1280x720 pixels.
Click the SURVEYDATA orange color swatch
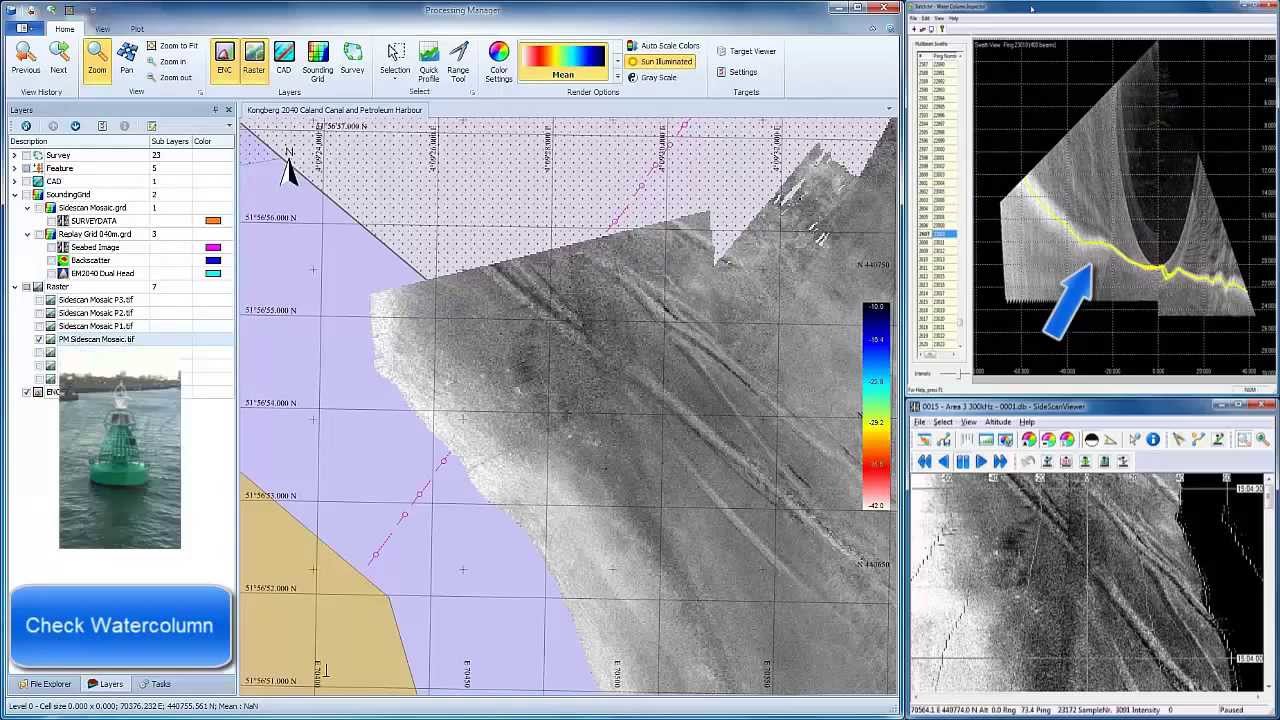[x=213, y=221]
